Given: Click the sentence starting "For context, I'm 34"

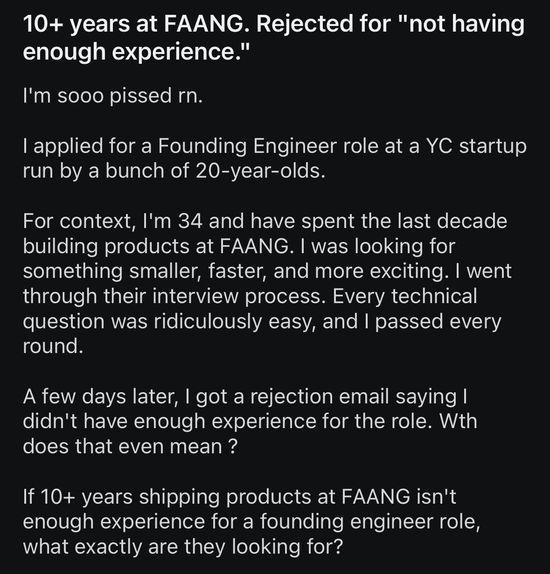Looking at the screenshot, I should coord(265,234).
